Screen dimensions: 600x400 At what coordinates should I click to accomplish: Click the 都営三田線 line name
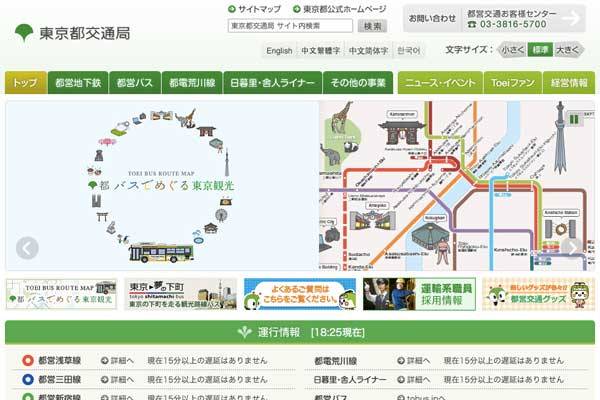point(60,380)
